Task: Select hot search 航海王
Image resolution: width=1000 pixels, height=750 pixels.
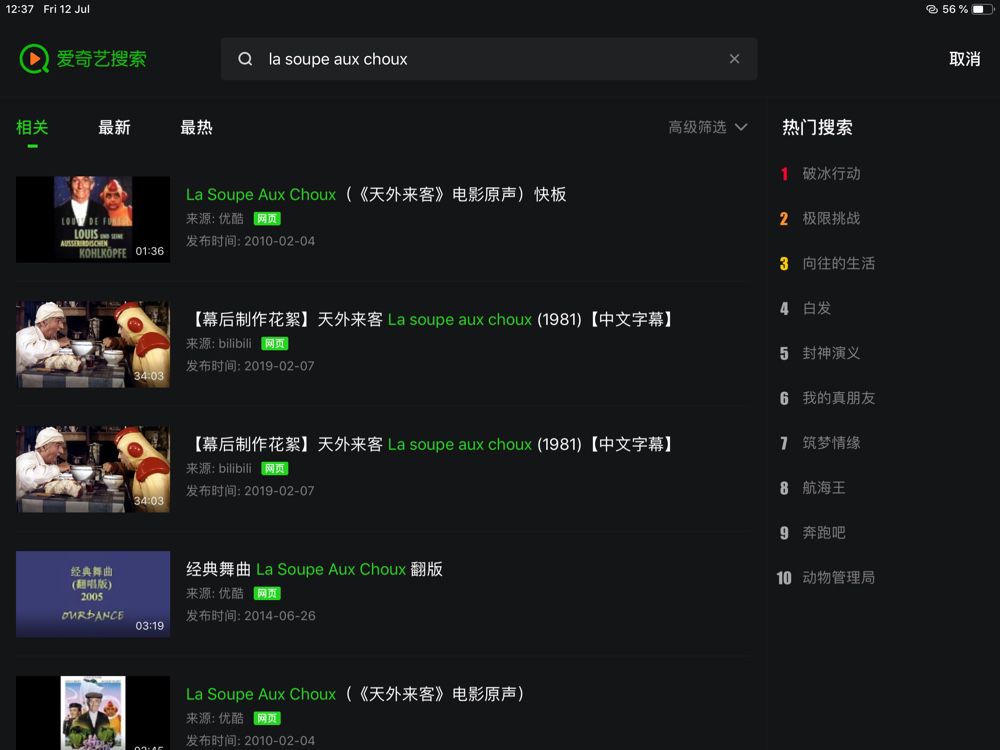Action: tap(824, 488)
